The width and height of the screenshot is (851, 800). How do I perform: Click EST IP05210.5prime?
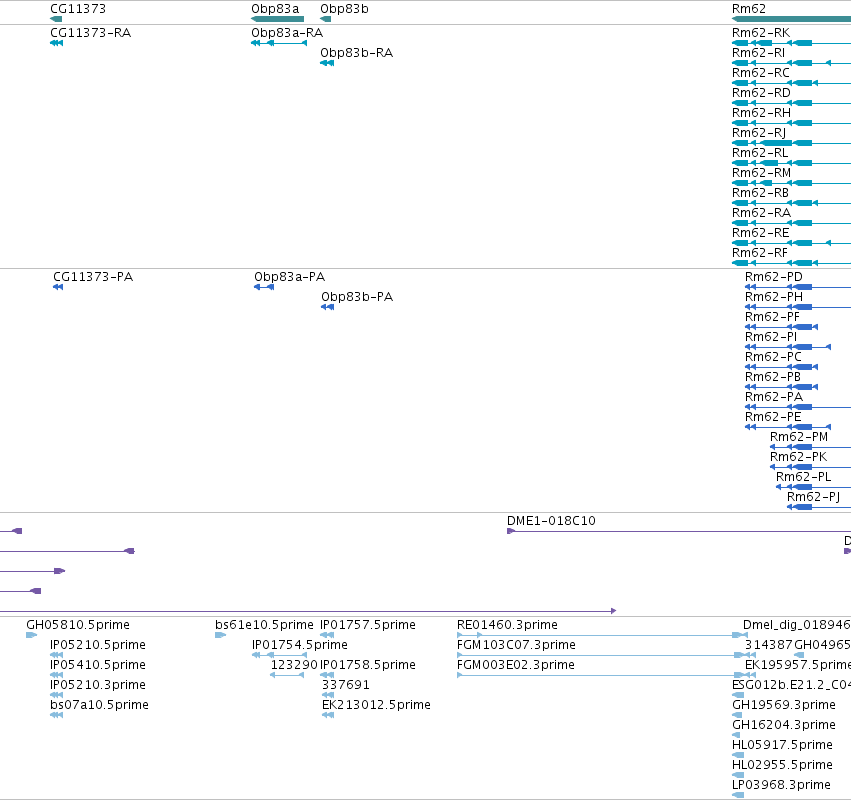(98, 645)
